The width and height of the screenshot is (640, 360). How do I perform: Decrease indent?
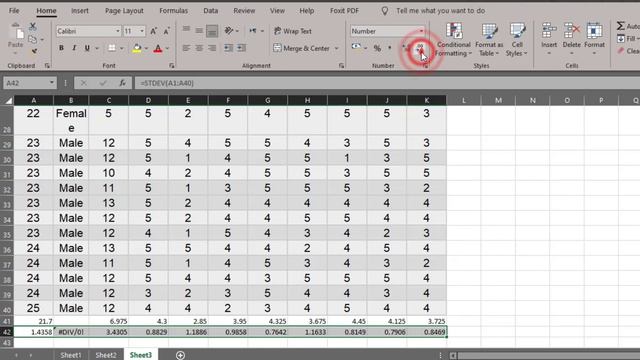tap(229, 48)
